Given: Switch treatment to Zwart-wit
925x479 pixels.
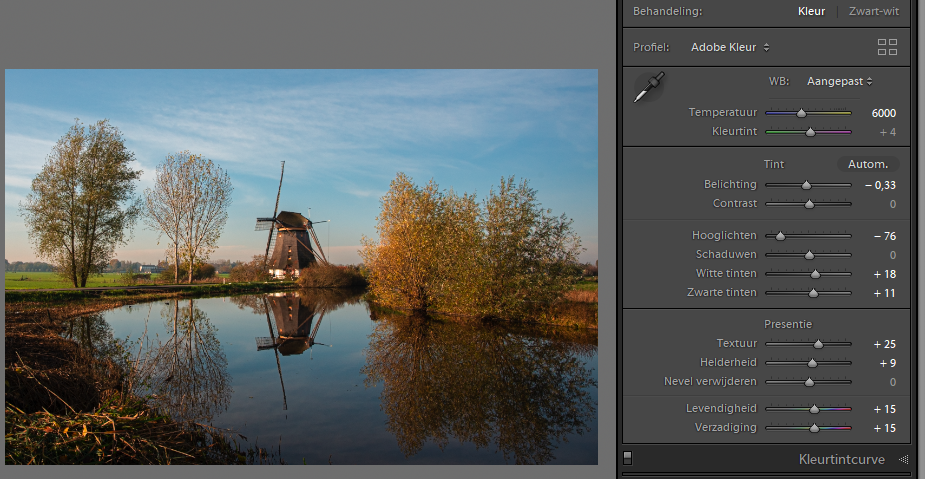Looking at the screenshot, I should click(x=873, y=12).
